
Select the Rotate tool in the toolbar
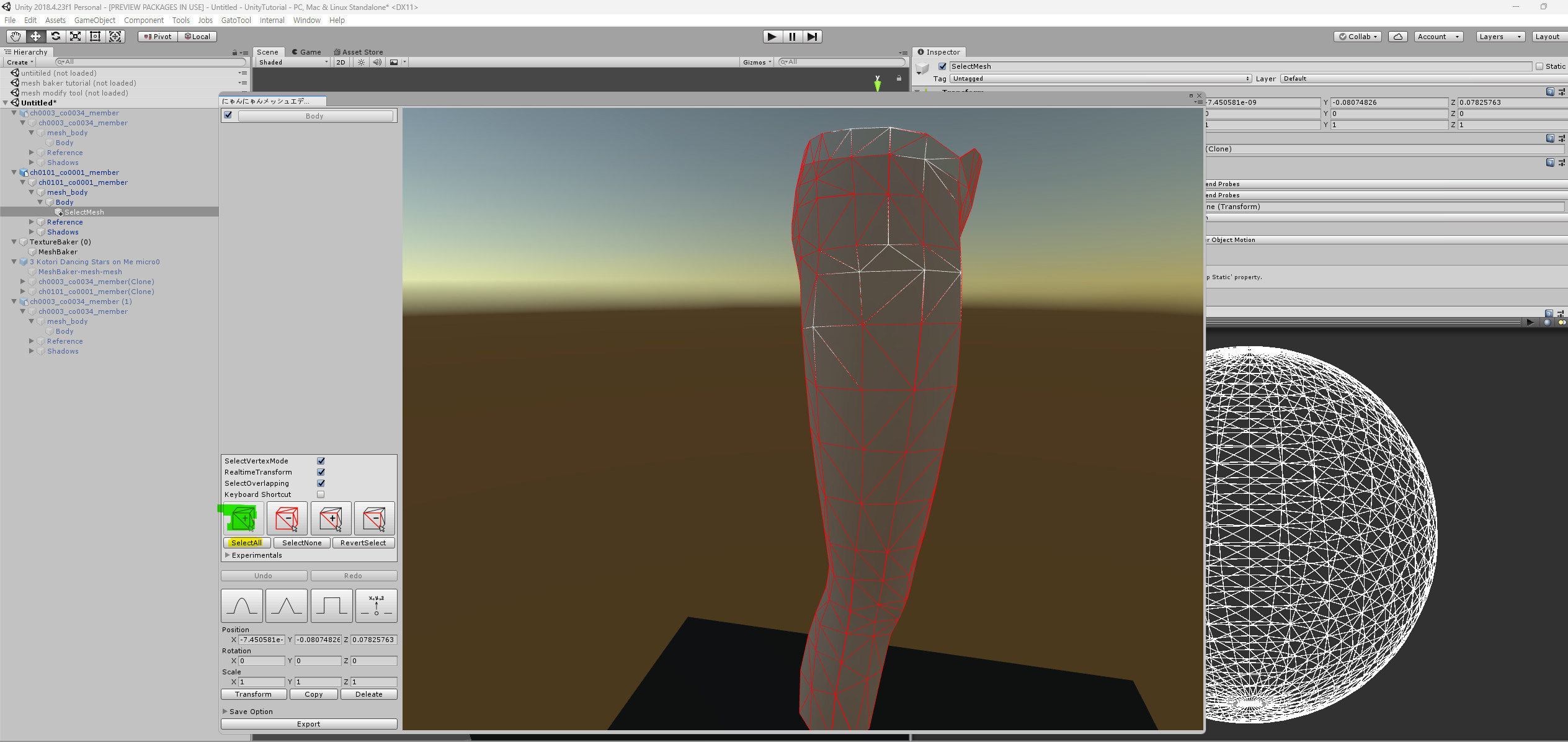point(56,37)
